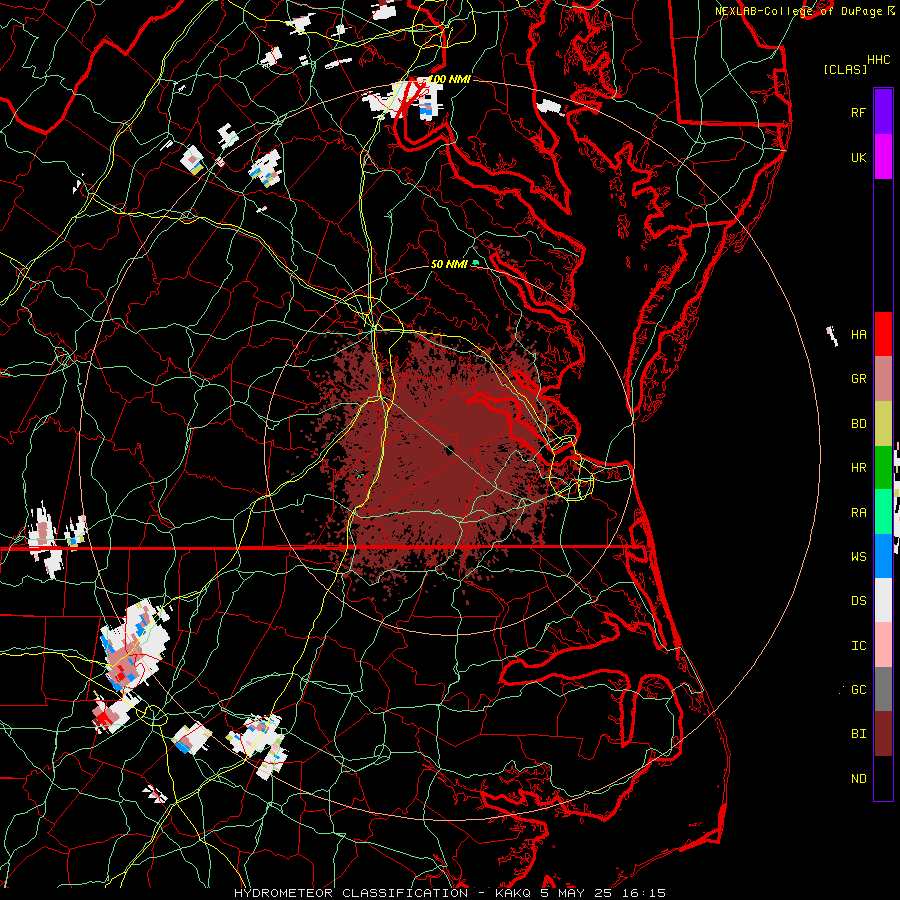
Task: Click the RF legend label
Action: tap(858, 112)
